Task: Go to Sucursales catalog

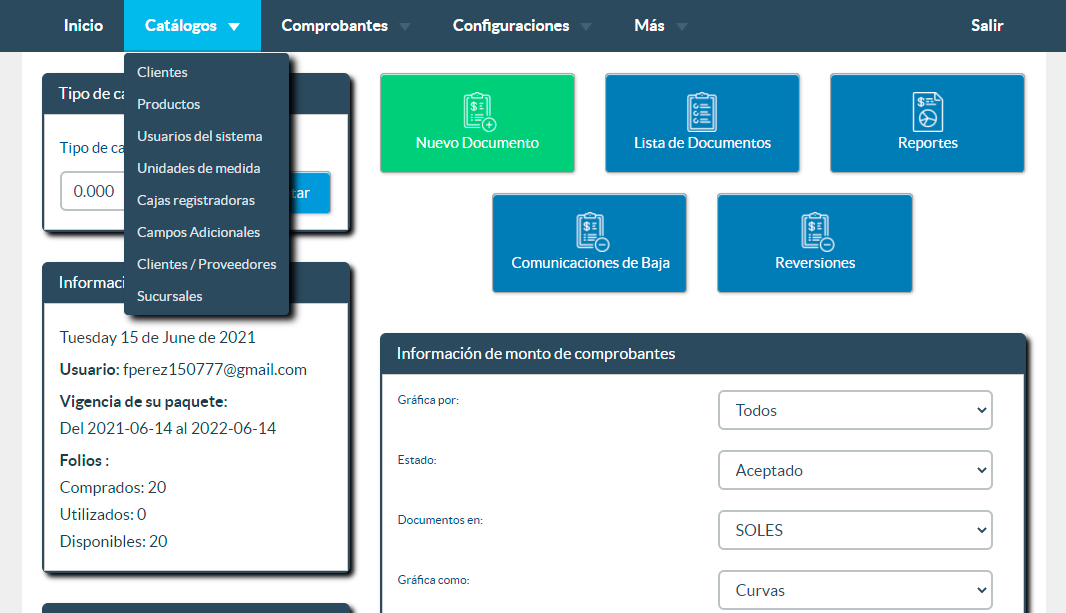Action: click(170, 296)
